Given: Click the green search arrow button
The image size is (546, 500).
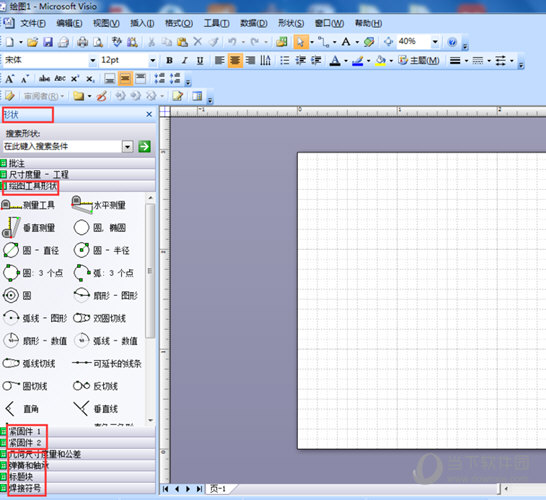Looking at the screenshot, I should click(145, 147).
